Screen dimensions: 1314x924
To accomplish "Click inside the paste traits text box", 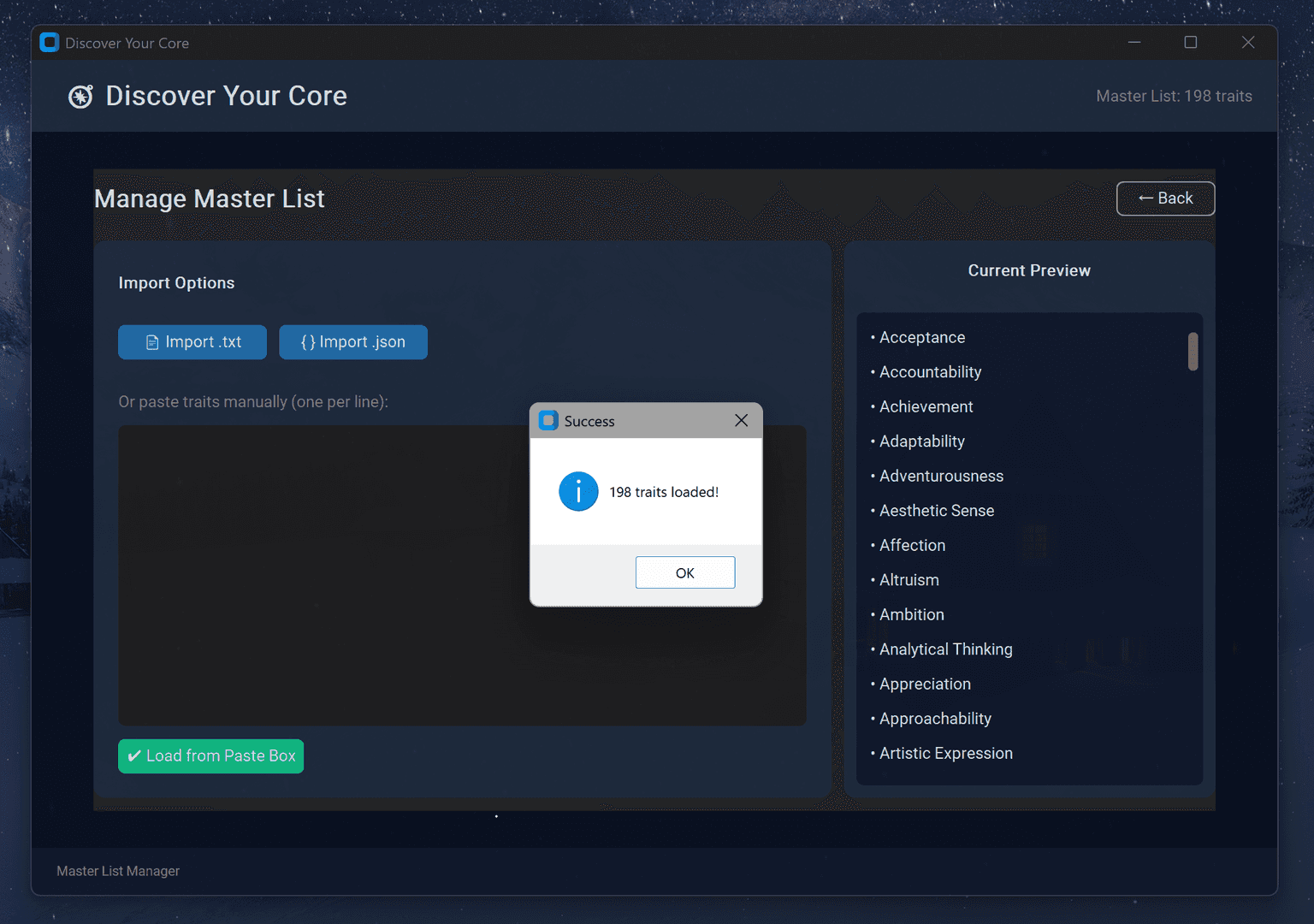I will [x=462, y=575].
